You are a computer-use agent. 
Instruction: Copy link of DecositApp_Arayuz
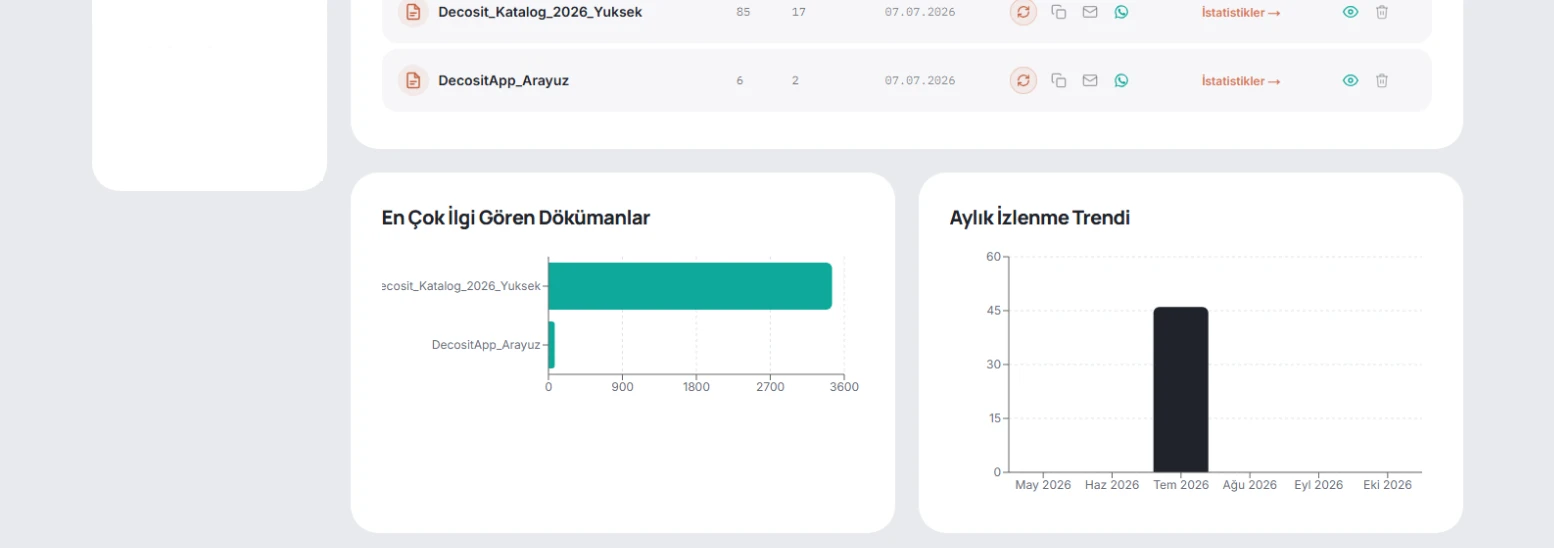[x=1059, y=80]
